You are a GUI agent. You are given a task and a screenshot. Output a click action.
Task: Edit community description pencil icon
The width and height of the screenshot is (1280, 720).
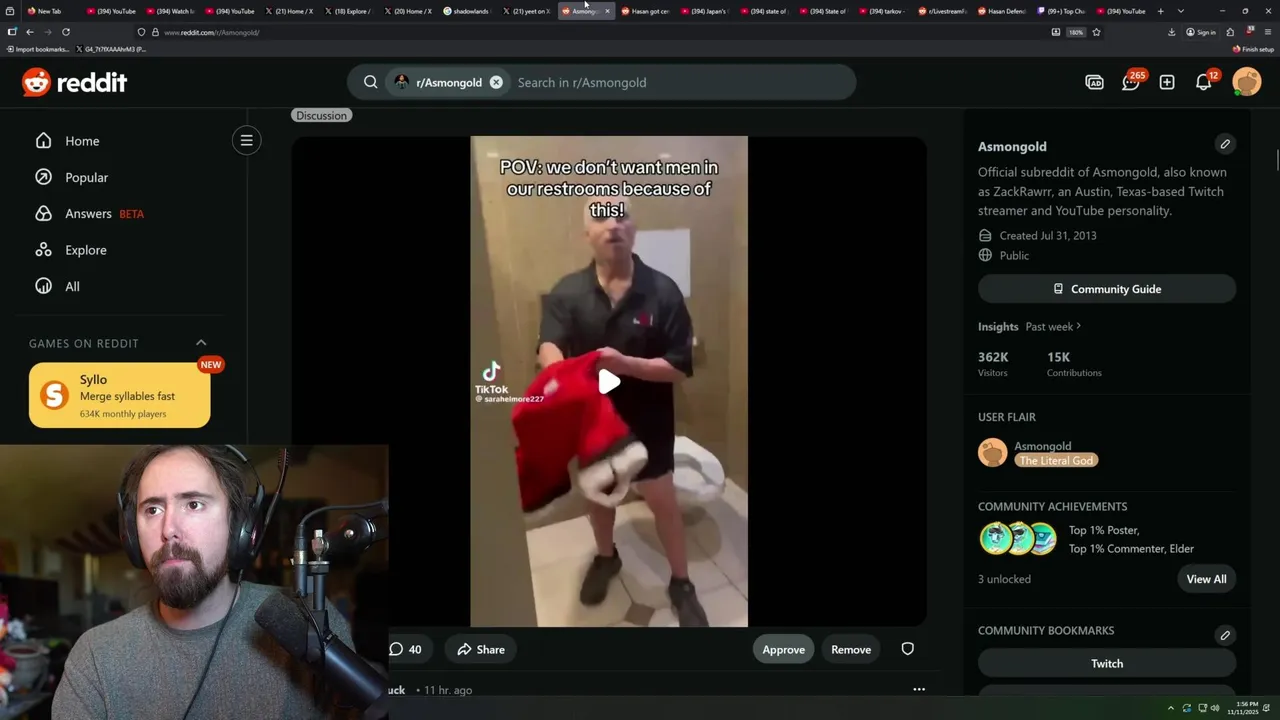pos(1225,144)
